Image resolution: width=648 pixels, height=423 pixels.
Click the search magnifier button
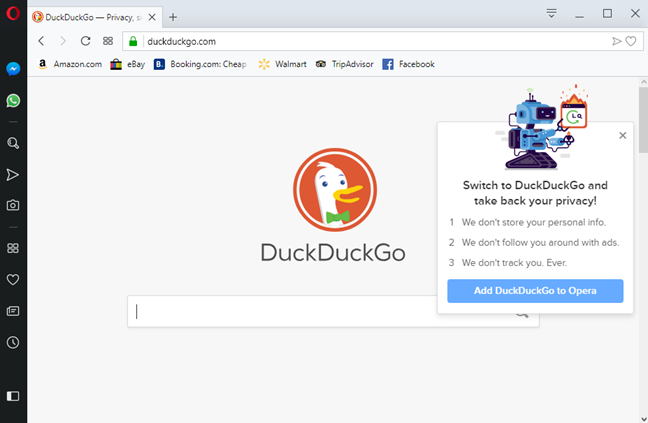[522, 314]
